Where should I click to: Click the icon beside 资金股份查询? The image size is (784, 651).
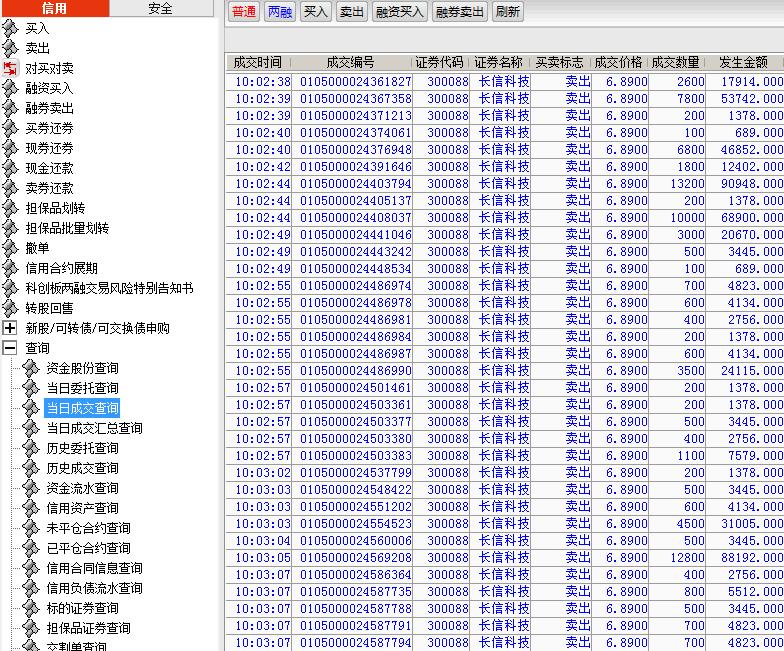[x=30, y=368]
